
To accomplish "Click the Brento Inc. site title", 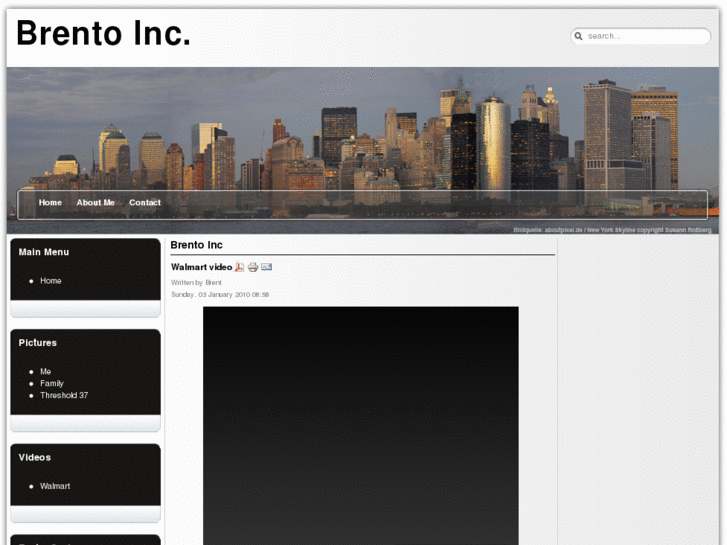I will pyautogui.click(x=103, y=33).
